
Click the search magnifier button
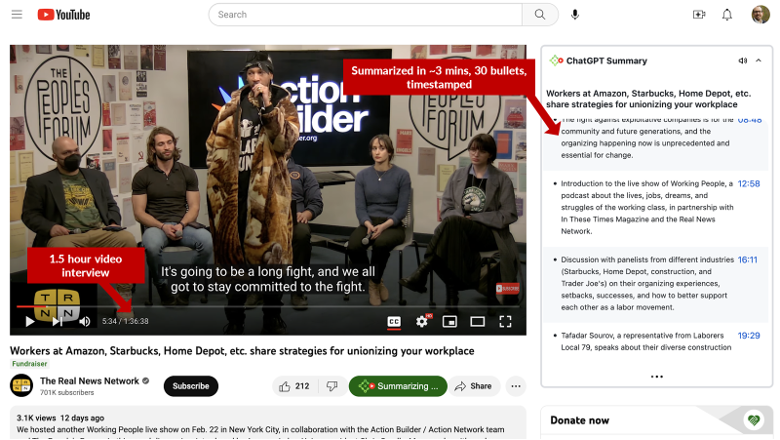540,15
